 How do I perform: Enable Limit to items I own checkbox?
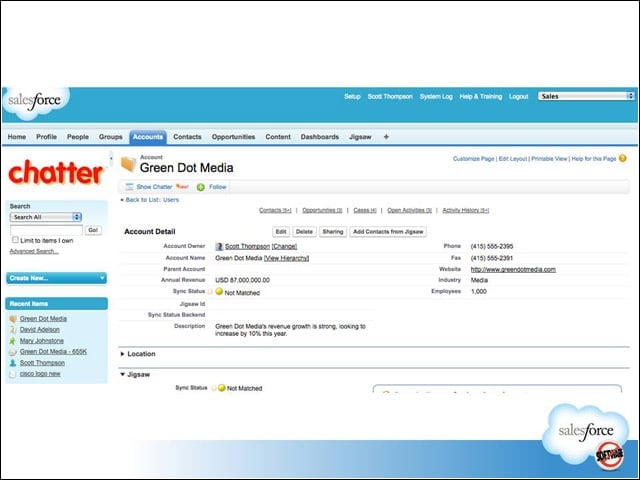(15, 240)
